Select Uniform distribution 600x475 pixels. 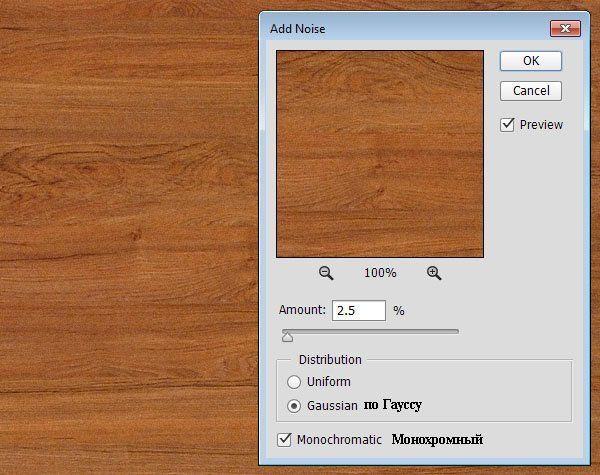click(294, 382)
